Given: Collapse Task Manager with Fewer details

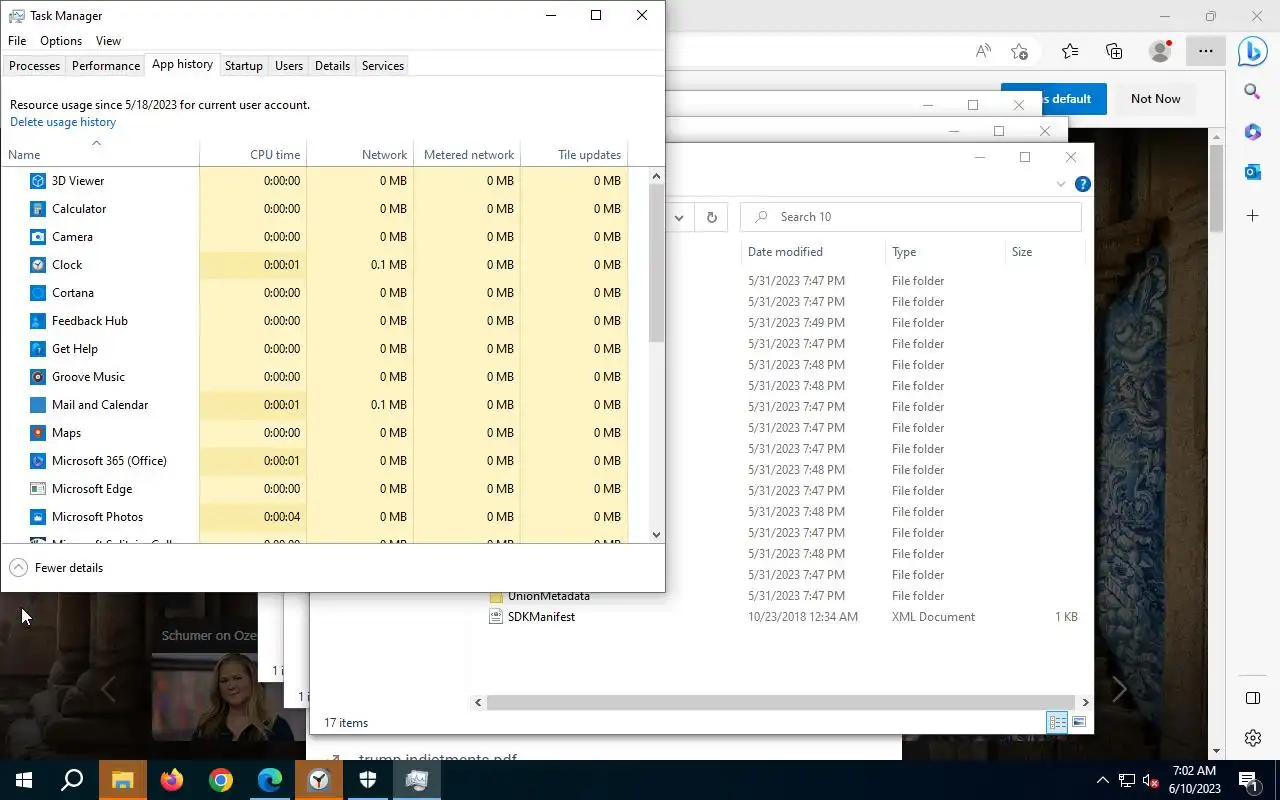Looking at the screenshot, I should [57, 568].
